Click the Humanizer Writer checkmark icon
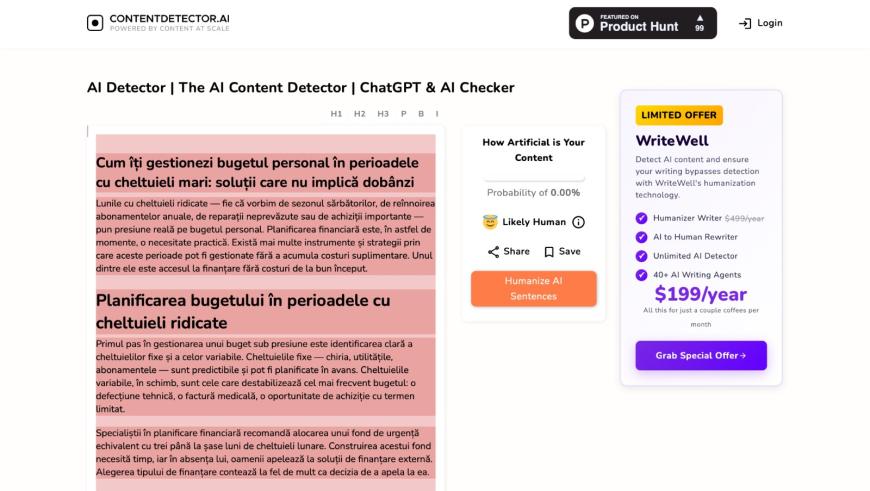The height and width of the screenshot is (491, 870). [x=641, y=218]
